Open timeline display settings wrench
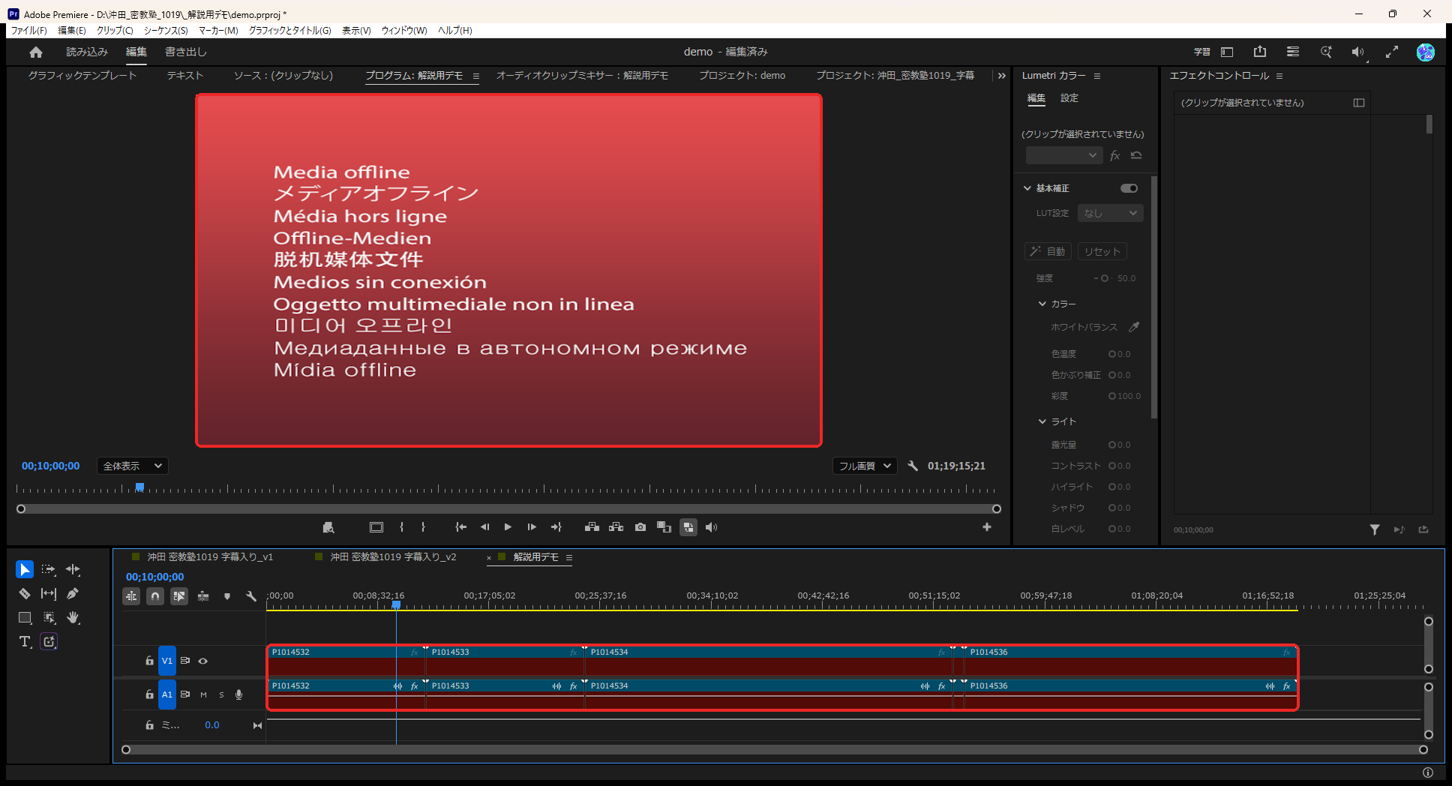1452x786 pixels. click(x=251, y=596)
